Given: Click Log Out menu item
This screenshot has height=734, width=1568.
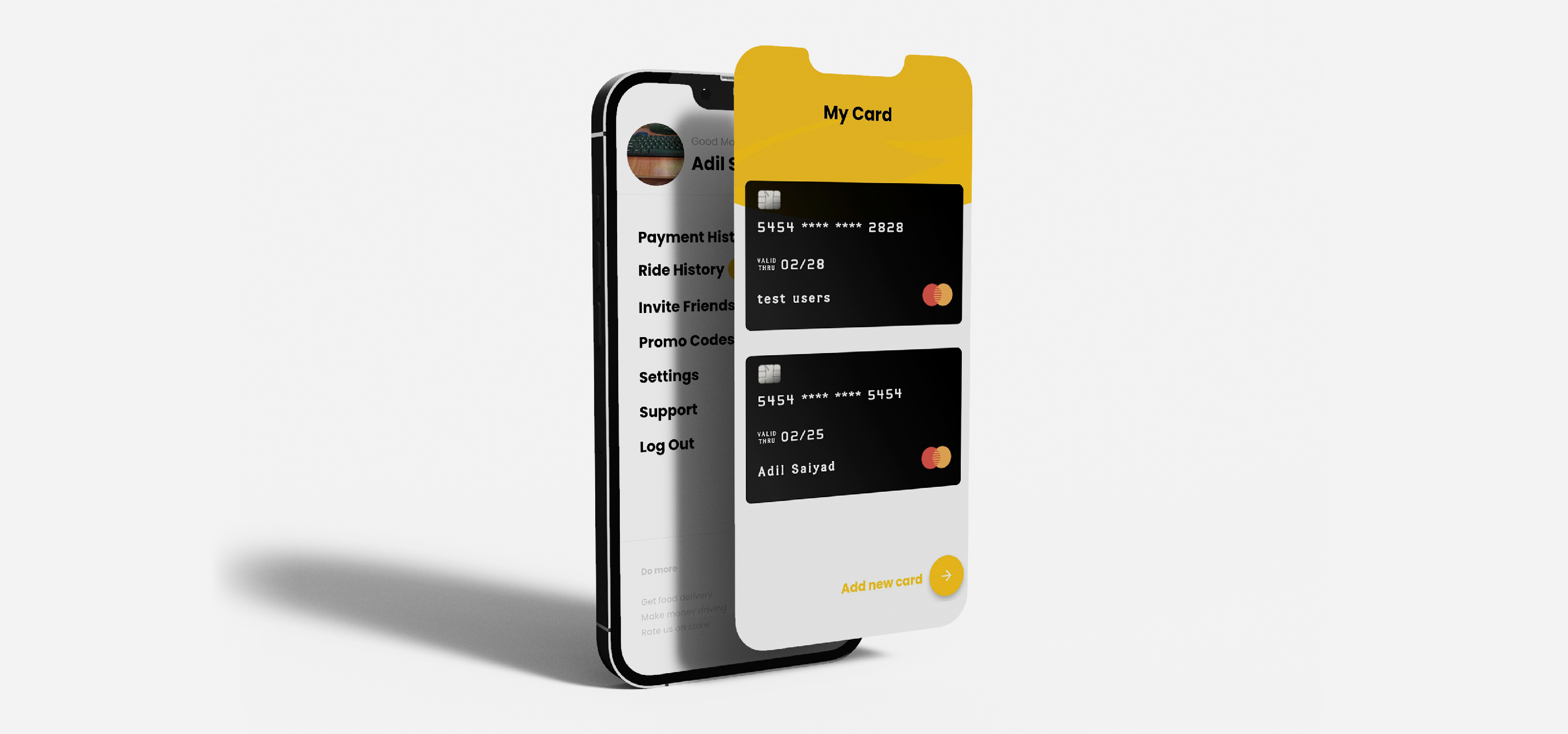Looking at the screenshot, I should tap(667, 444).
